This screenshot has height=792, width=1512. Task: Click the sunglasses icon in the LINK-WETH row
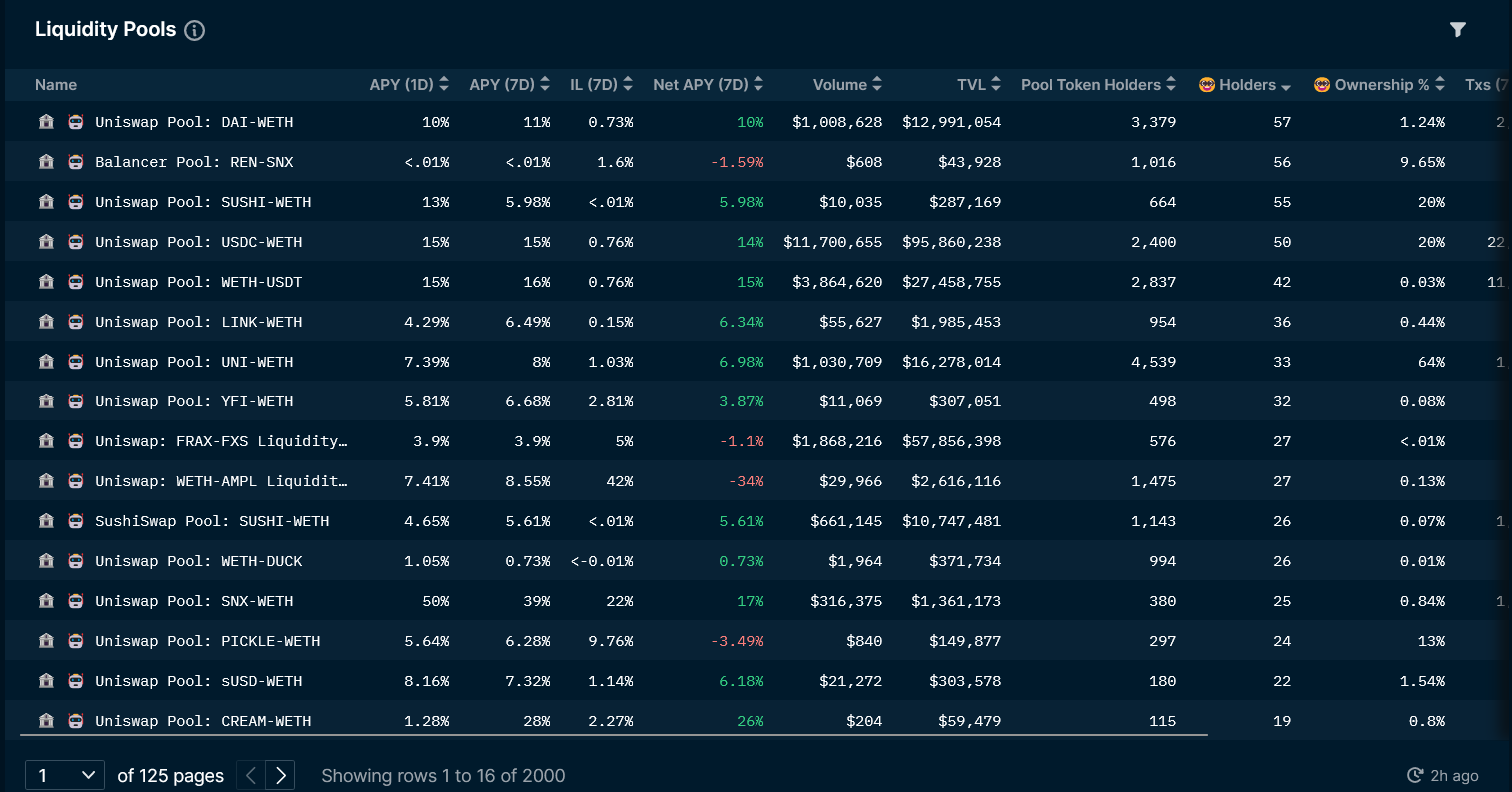click(x=76, y=322)
